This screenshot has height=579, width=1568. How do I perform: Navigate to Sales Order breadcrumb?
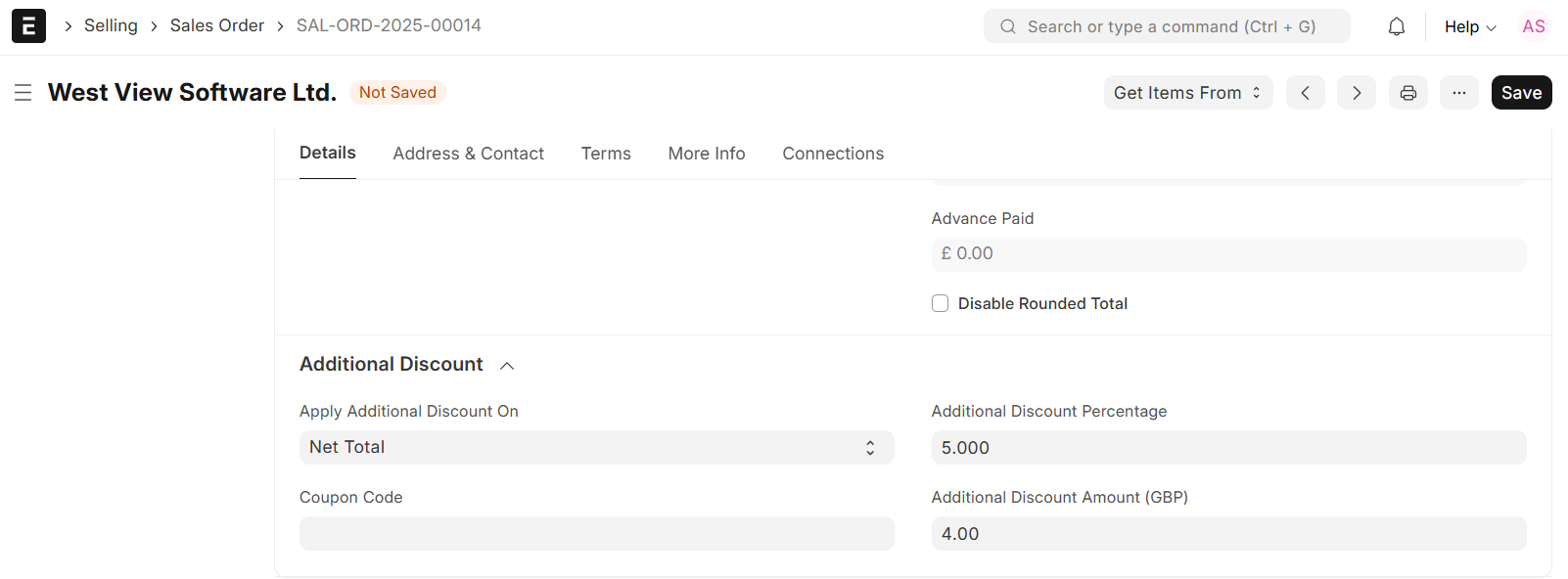pos(216,25)
